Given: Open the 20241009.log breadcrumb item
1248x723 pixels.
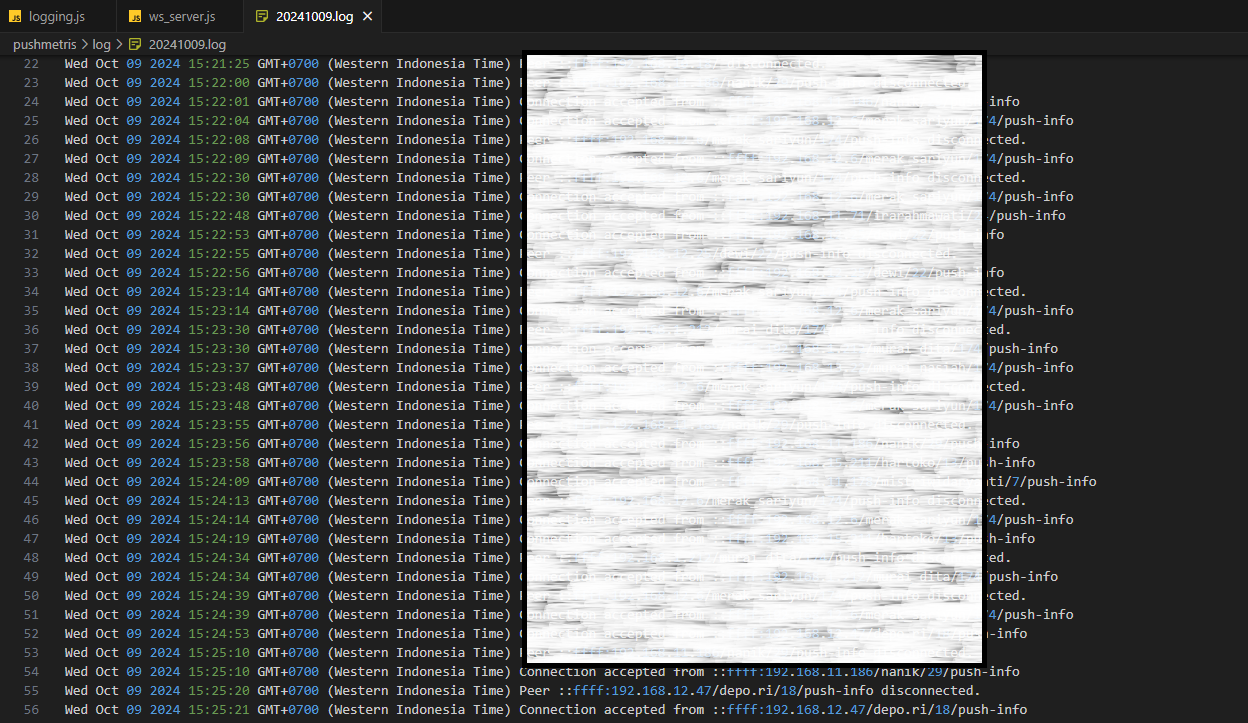Looking at the screenshot, I should (x=187, y=45).
